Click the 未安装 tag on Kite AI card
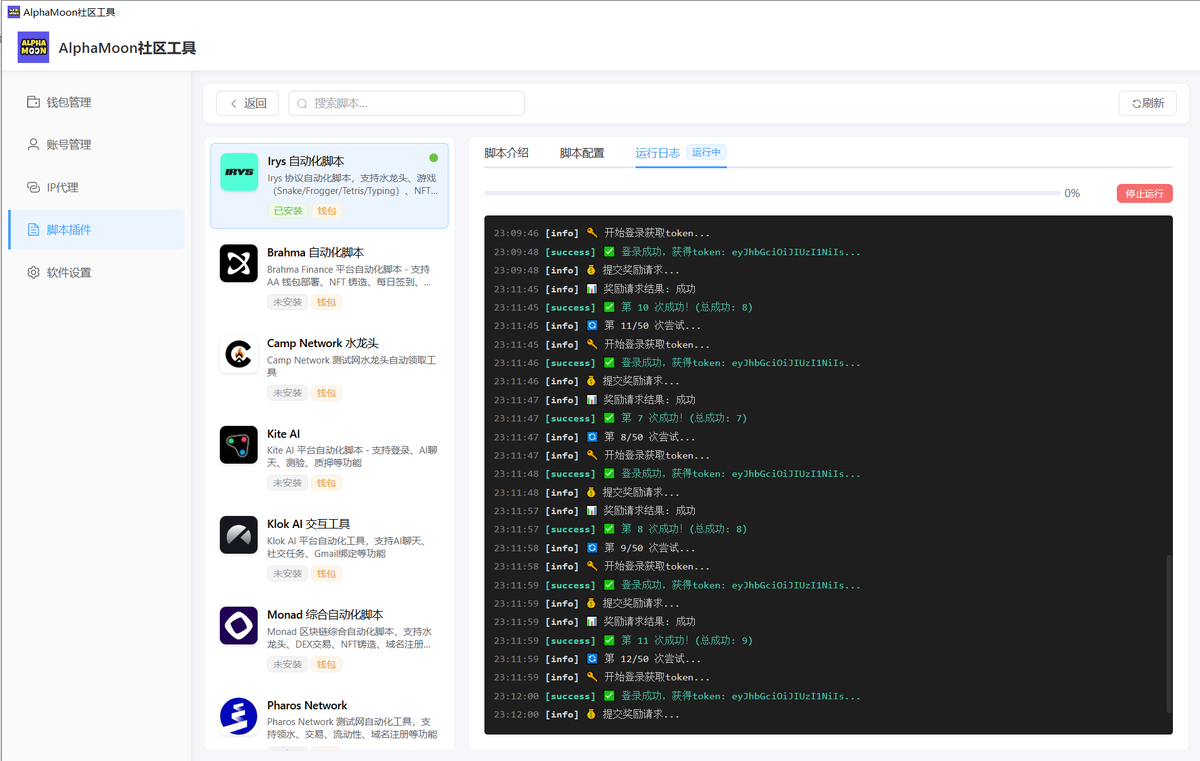This screenshot has width=1200, height=761. point(287,483)
